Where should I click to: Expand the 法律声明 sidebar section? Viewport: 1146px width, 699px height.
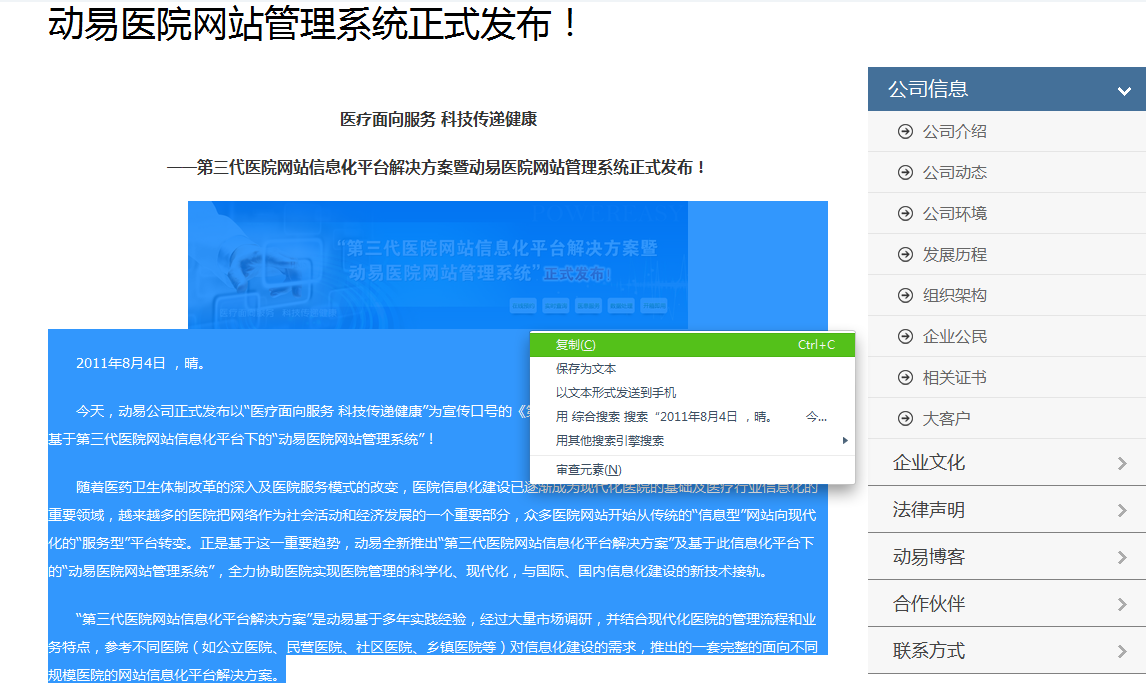click(1122, 510)
